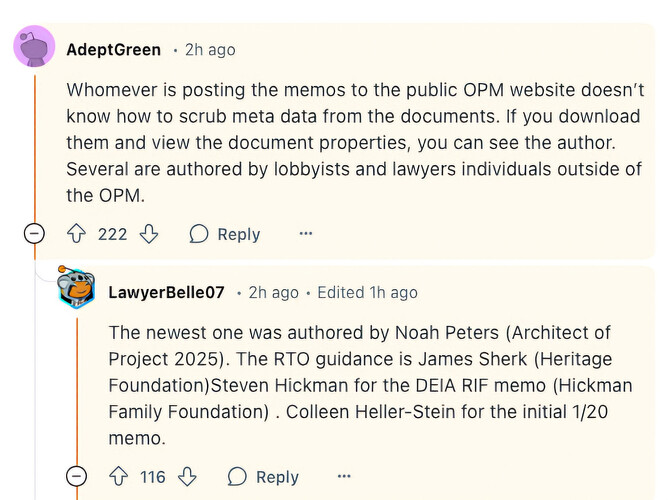670x500 pixels.
Task: Click the 222 vote count
Action: tap(112, 234)
